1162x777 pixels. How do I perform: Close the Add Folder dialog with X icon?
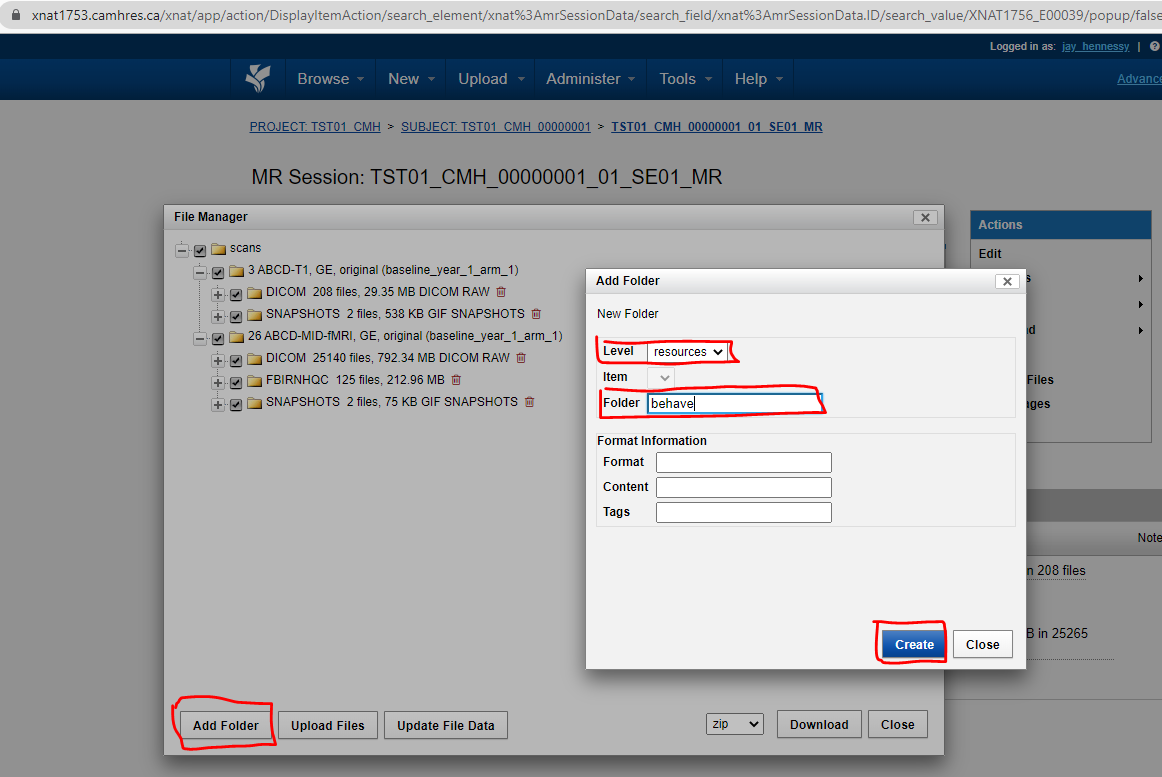point(1005,282)
